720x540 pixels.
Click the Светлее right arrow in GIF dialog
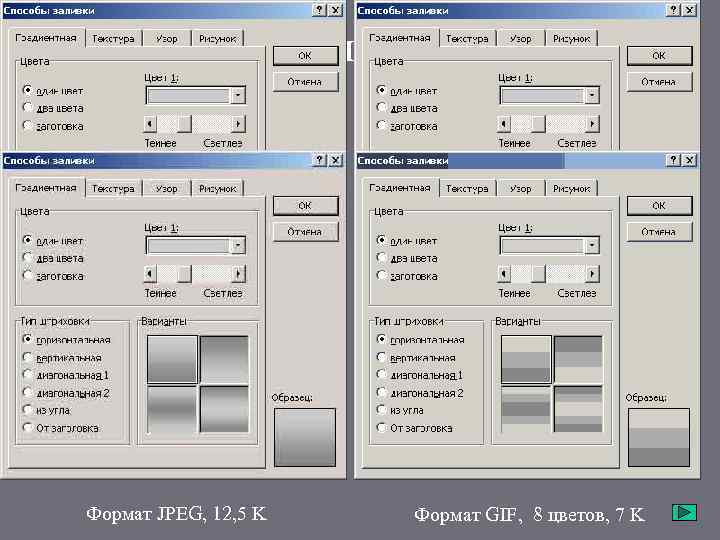(x=592, y=274)
